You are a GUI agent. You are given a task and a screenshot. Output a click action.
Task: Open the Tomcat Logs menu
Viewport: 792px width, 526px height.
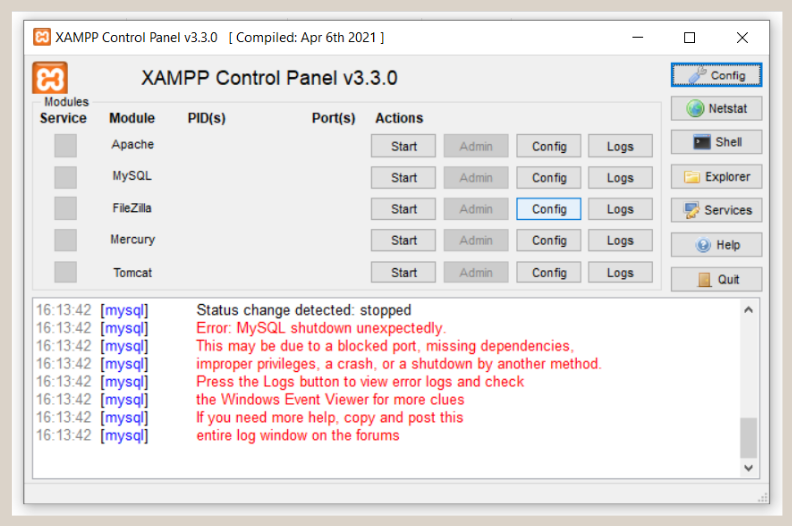point(620,272)
